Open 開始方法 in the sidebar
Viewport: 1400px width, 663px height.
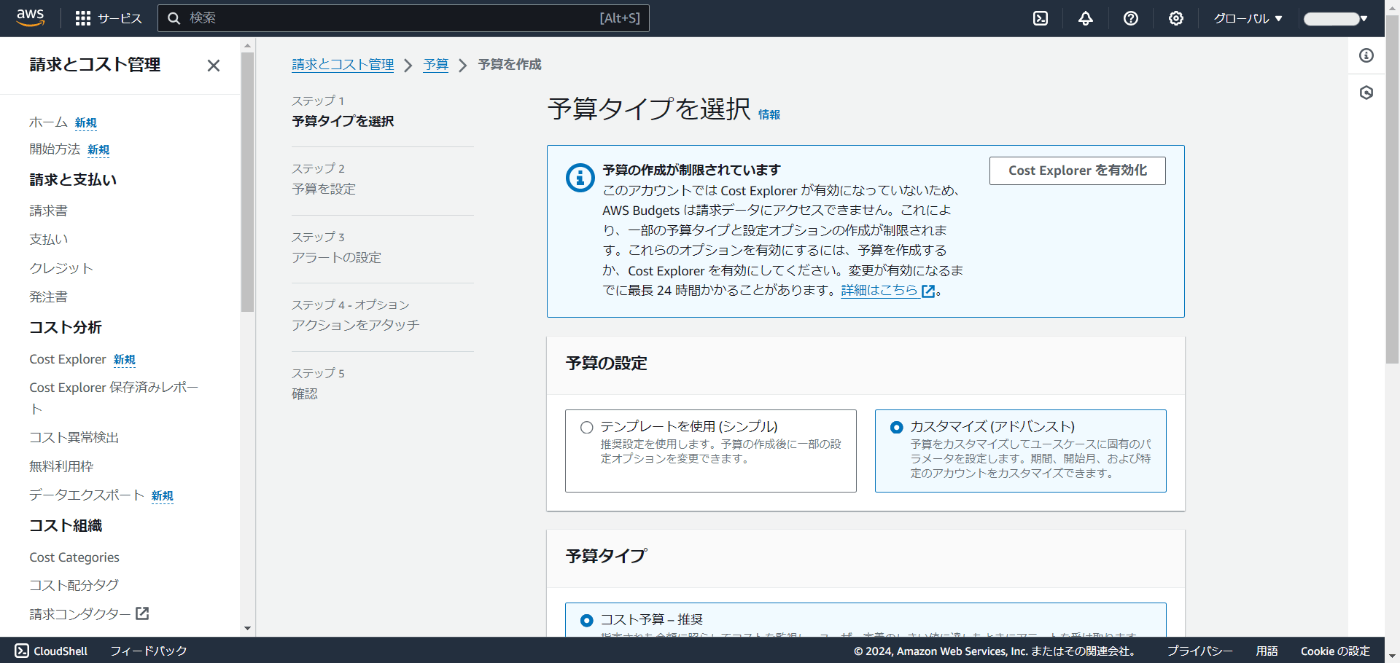click(x=55, y=149)
